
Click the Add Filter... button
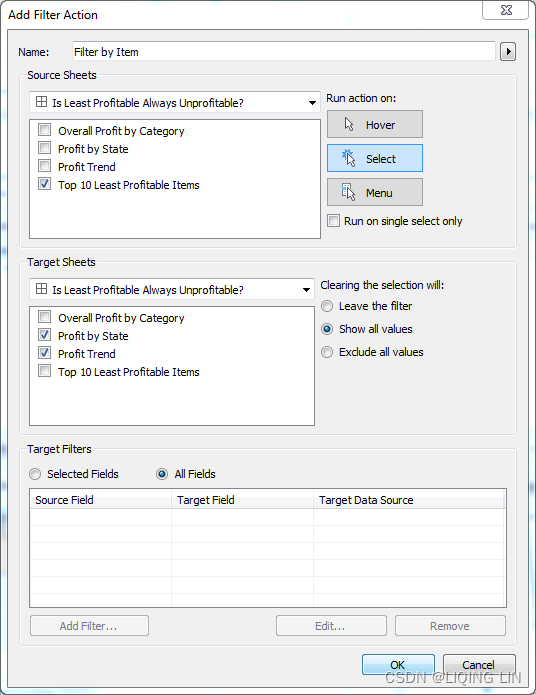coord(89,625)
